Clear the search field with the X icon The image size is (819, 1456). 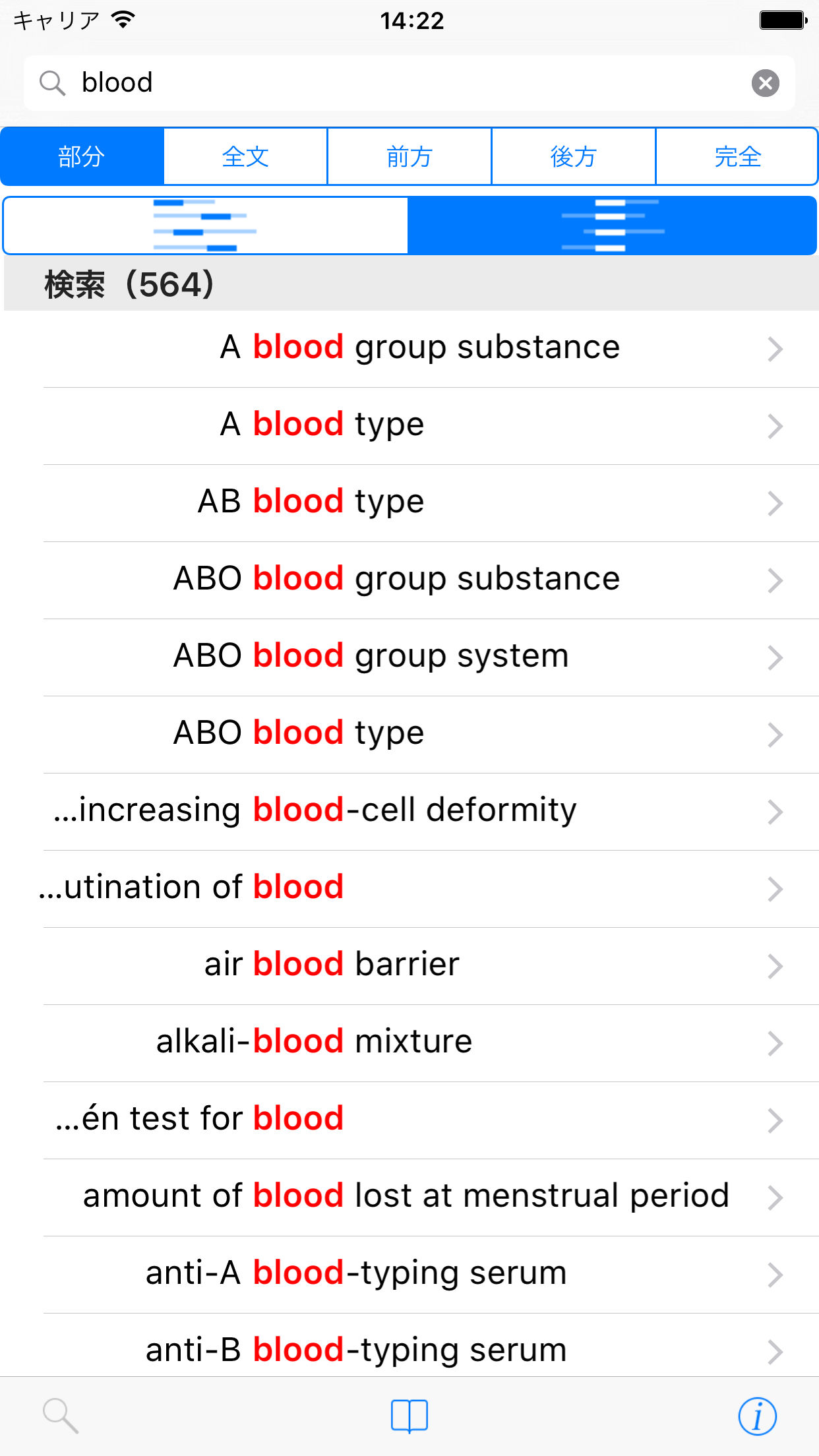[765, 83]
